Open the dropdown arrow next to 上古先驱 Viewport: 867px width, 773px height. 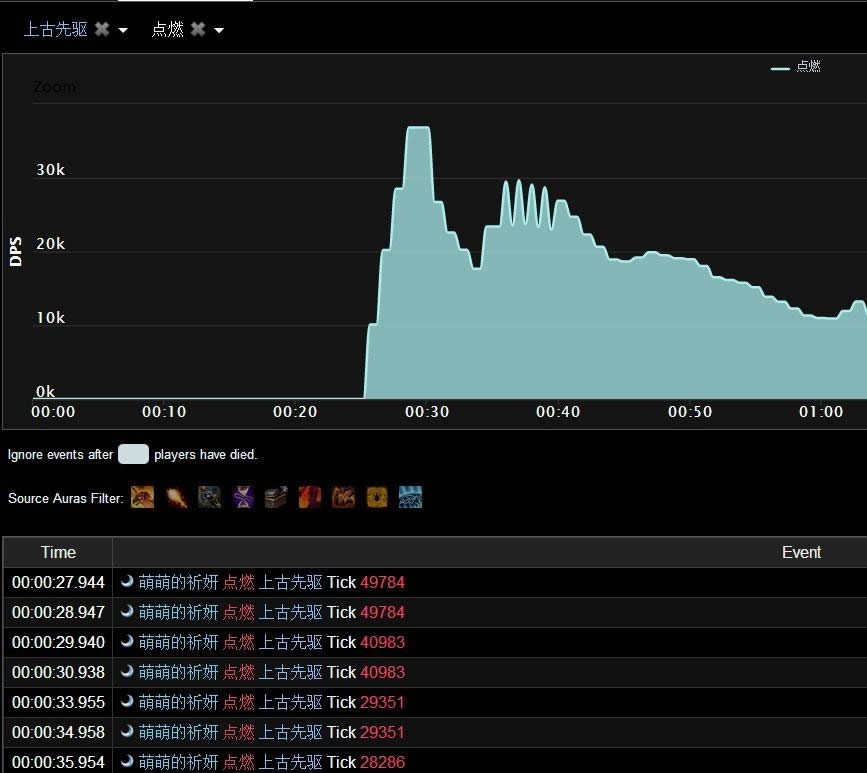pyautogui.click(x=123, y=31)
